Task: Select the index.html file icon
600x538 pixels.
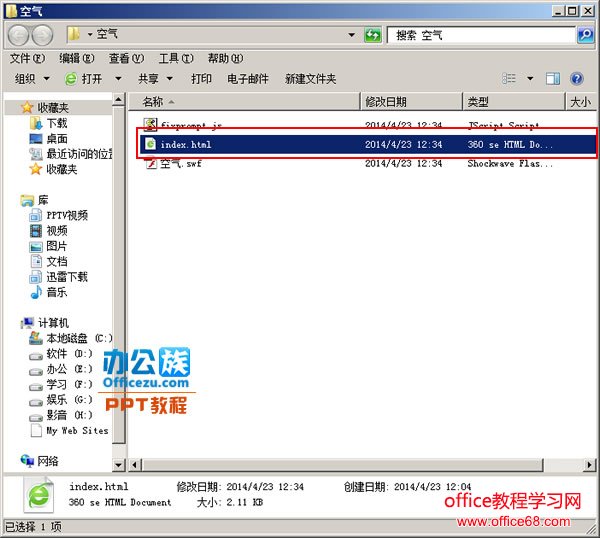Action: 150,144
